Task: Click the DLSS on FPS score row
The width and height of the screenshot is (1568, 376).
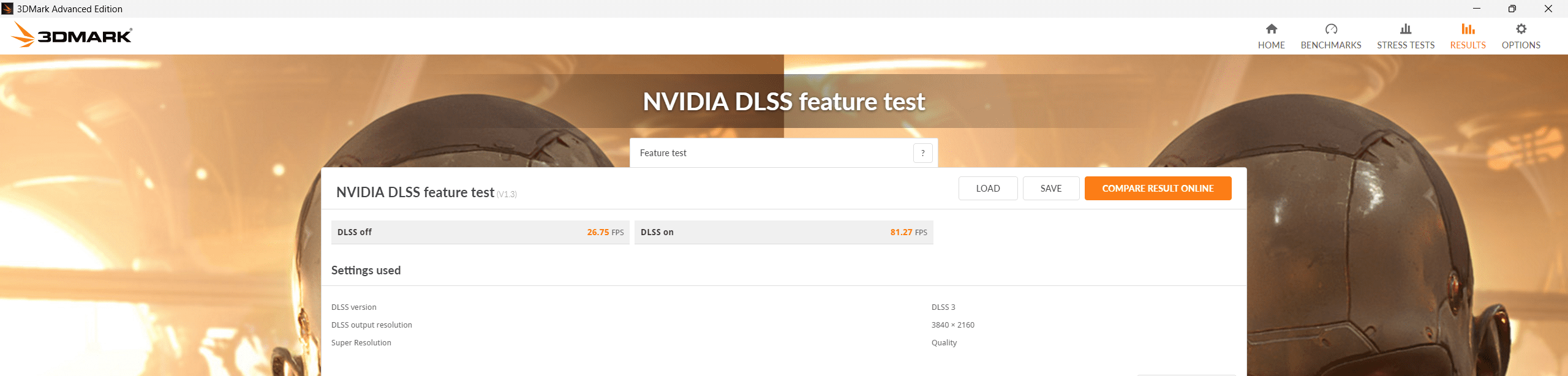Action: point(783,232)
